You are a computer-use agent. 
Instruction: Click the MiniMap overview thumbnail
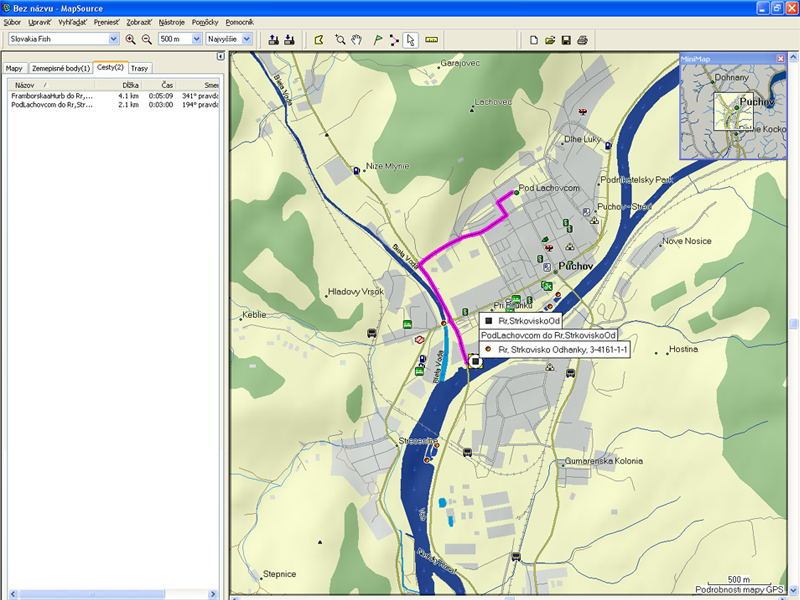click(733, 111)
